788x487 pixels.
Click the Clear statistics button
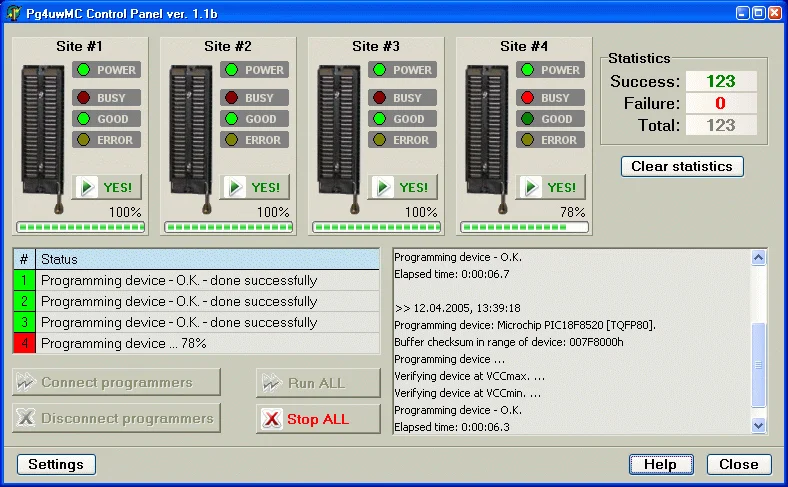point(682,166)
